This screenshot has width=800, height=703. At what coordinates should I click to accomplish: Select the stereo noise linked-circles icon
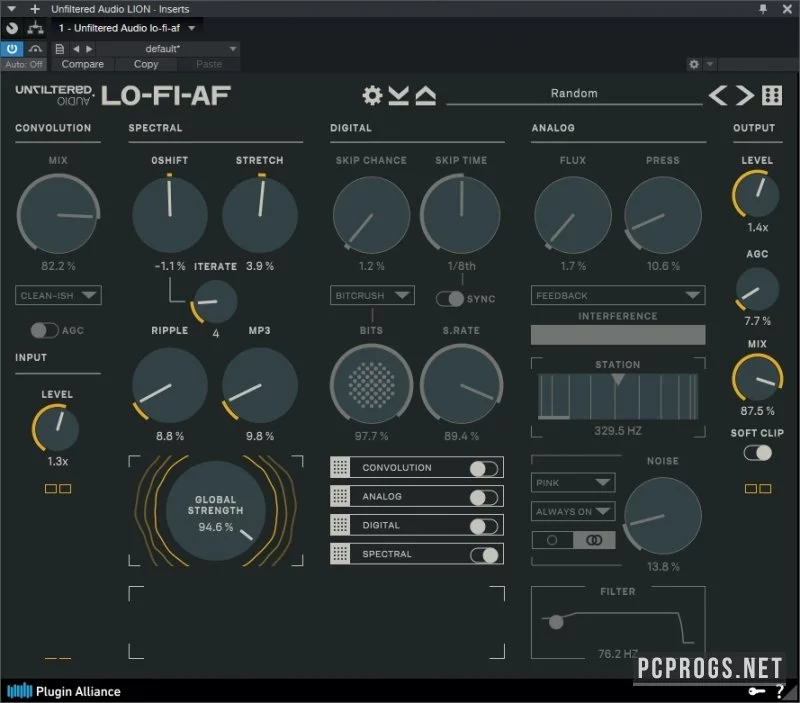pyautogui.click(x=594, y=540)
